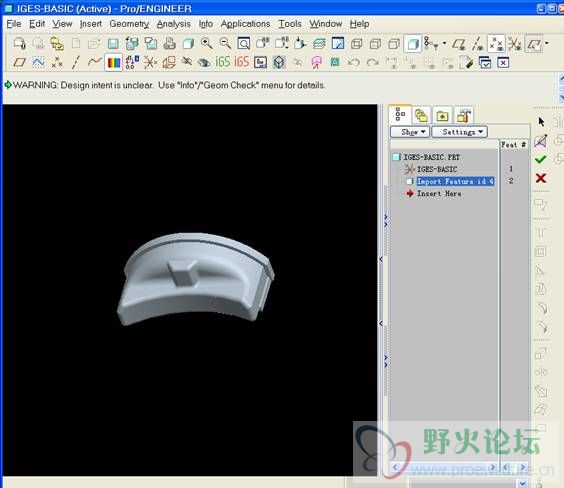Select the shaded display style icon

tap(413, 44)
